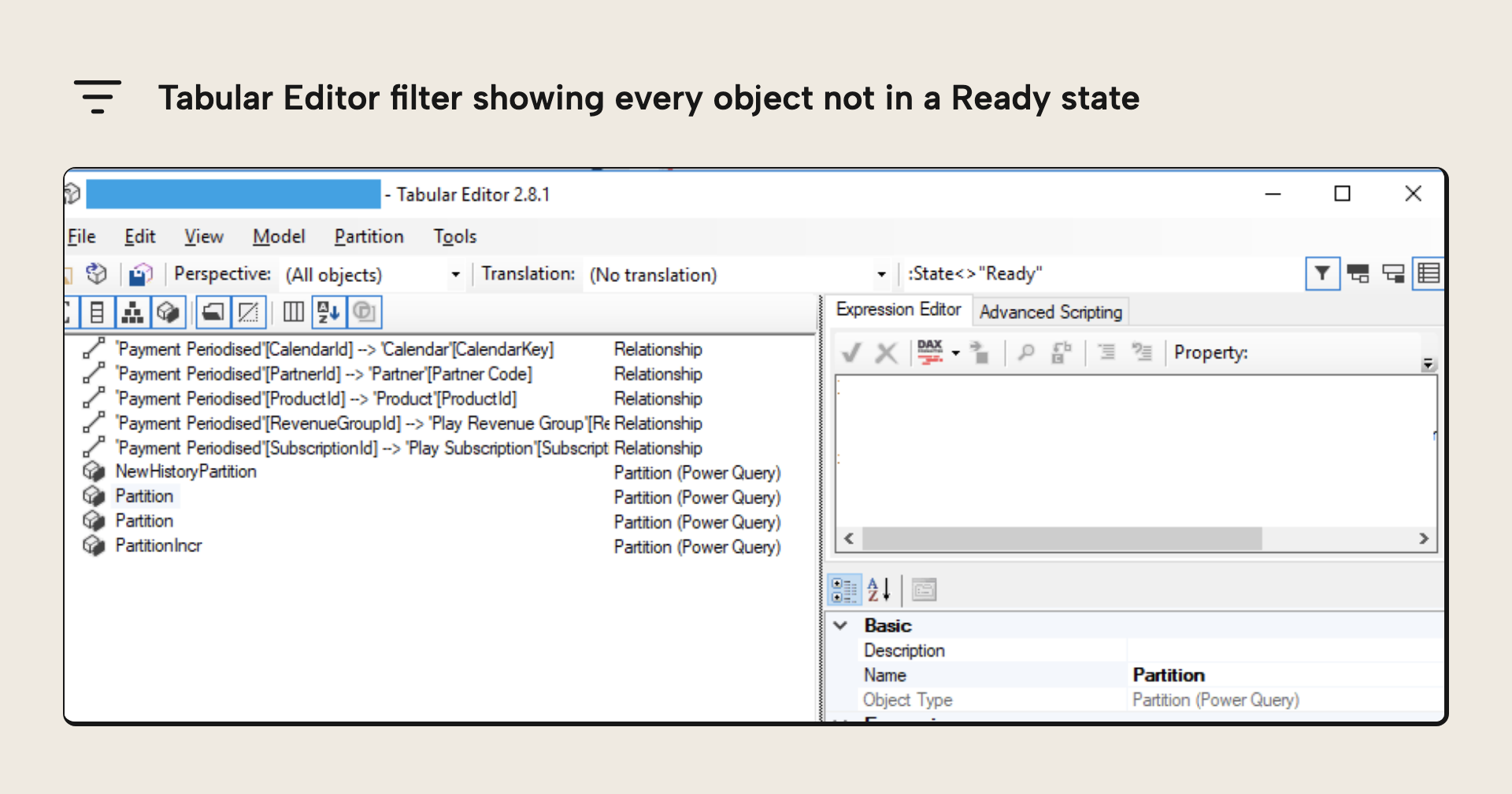Maximize the Tabular Editor window
This screenshot has width=1512, height=794.
tap(1343, 194)
